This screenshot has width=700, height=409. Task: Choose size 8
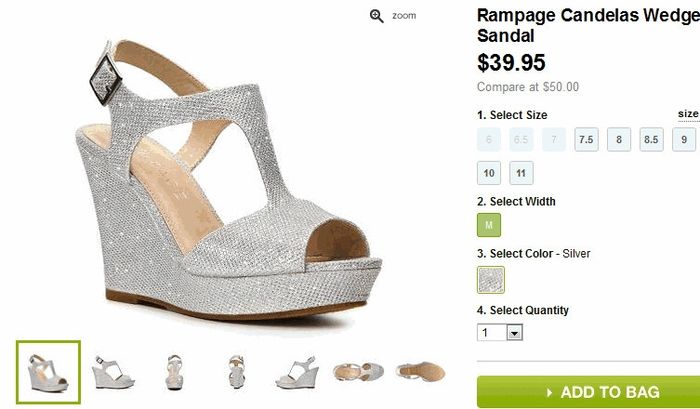point(619,140)
